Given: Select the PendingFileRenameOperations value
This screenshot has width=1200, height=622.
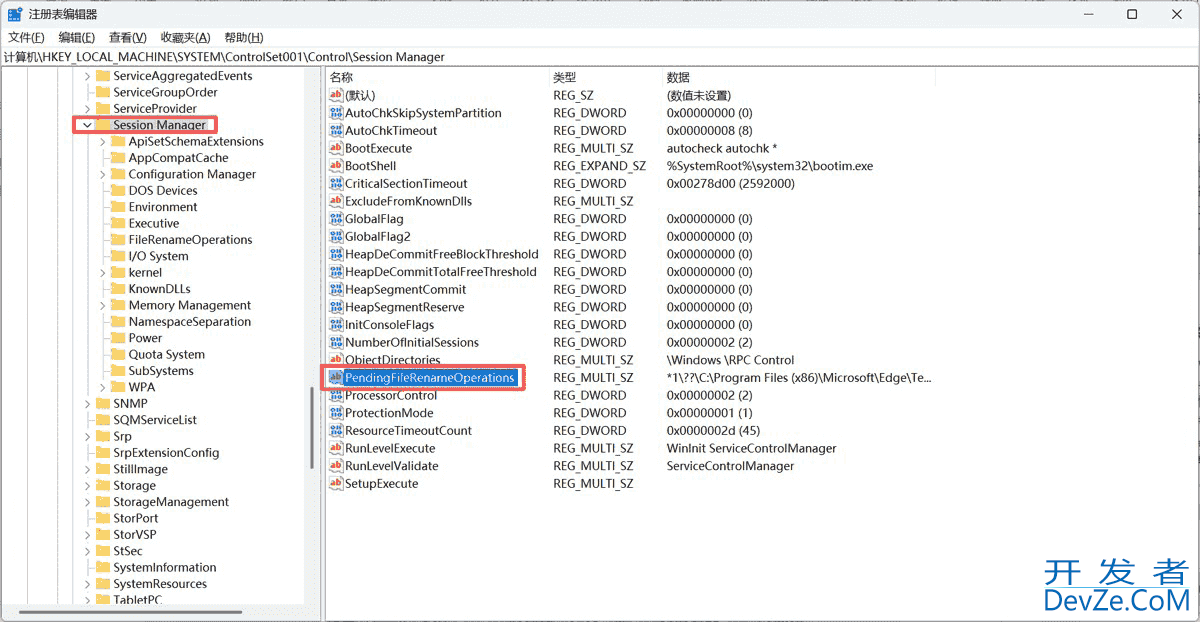Looking at the screenshot, I should pos(423,377).
